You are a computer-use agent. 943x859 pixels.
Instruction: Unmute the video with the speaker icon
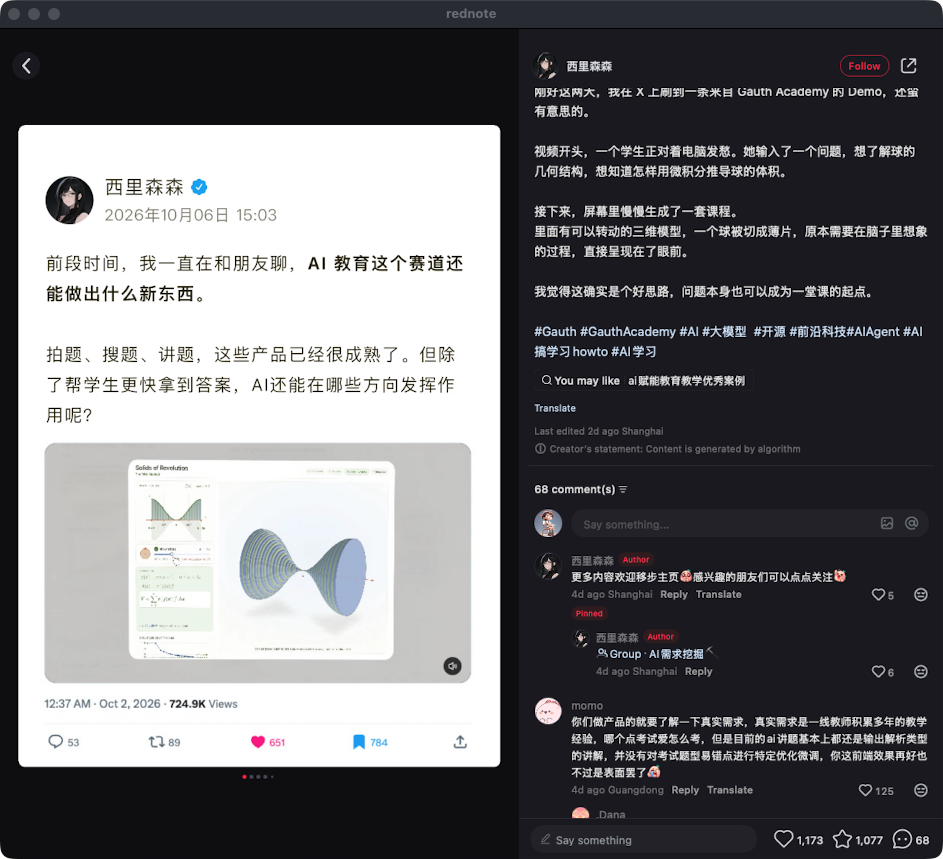tap(452, 666)
